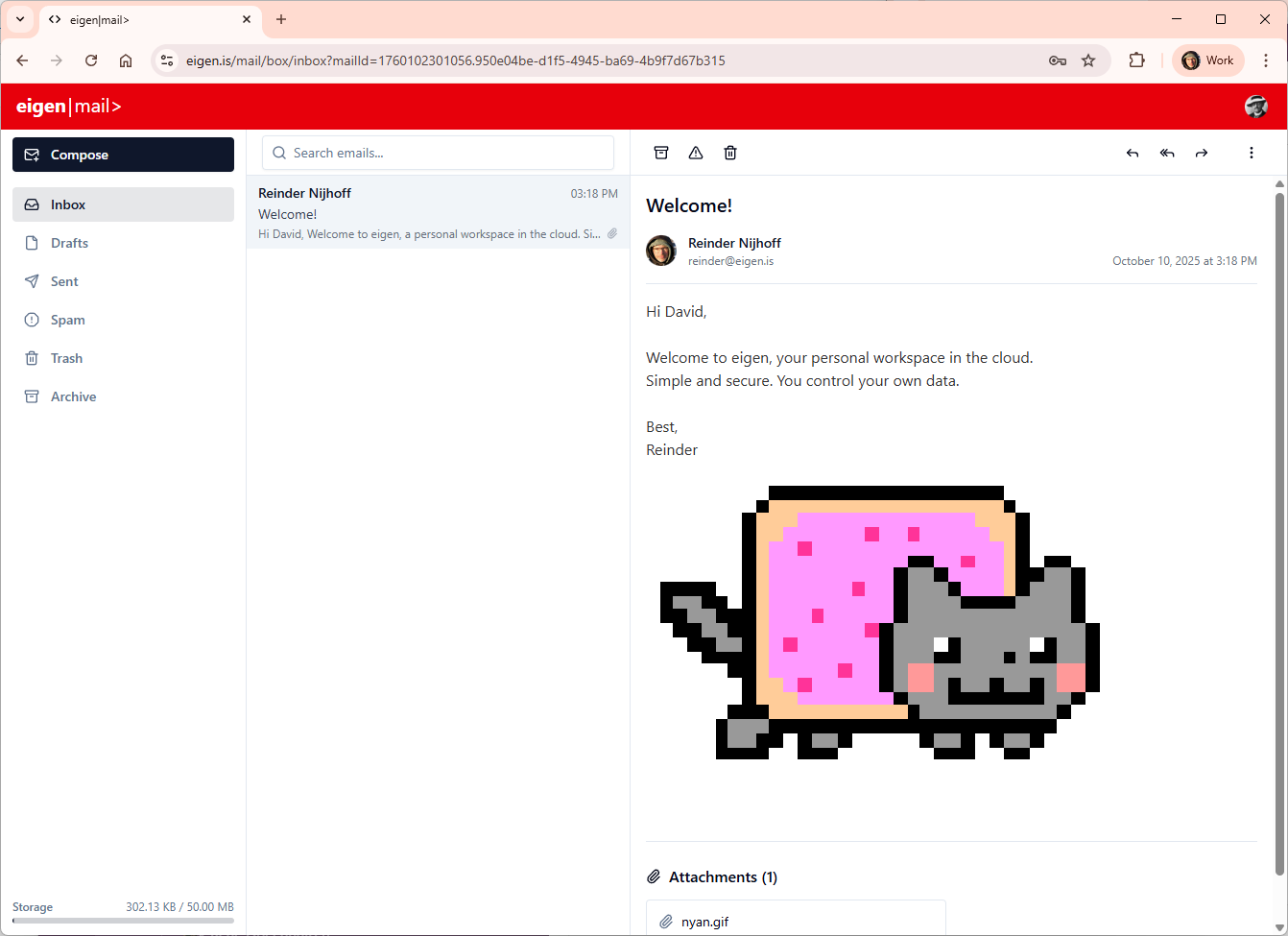The width and height of the screenshot is (1288, 936).
Task: Forward the Welcome email
Action: coord(1202,153)
